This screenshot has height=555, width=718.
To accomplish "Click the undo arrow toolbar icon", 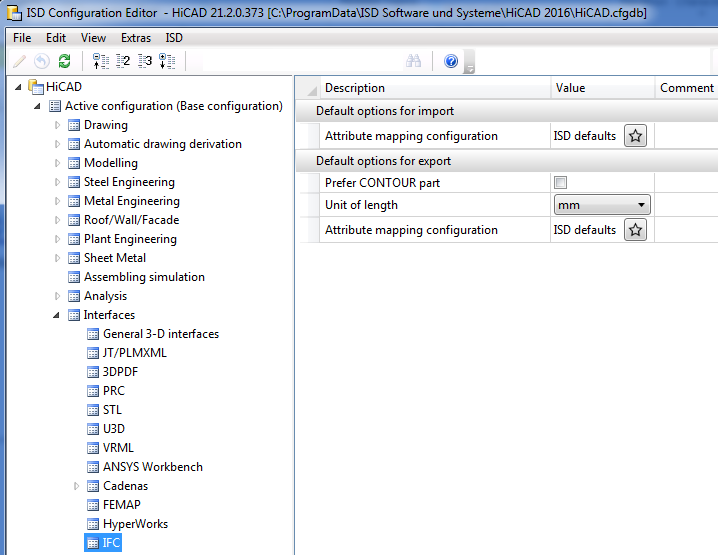I will [42, 61].
